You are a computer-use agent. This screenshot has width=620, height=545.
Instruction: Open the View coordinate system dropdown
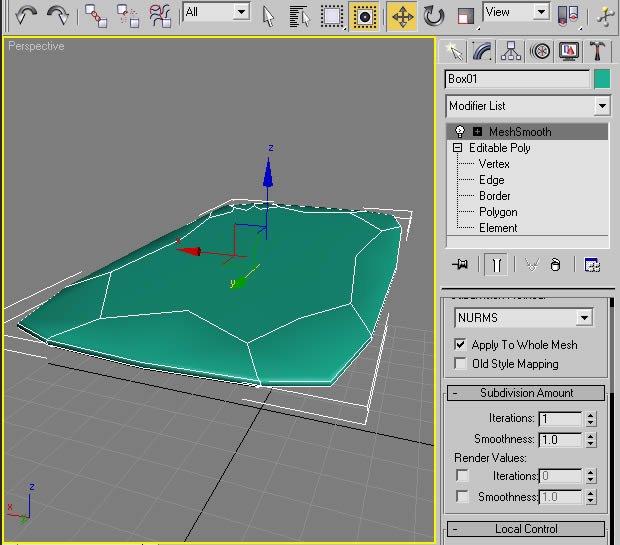point(516,12)
